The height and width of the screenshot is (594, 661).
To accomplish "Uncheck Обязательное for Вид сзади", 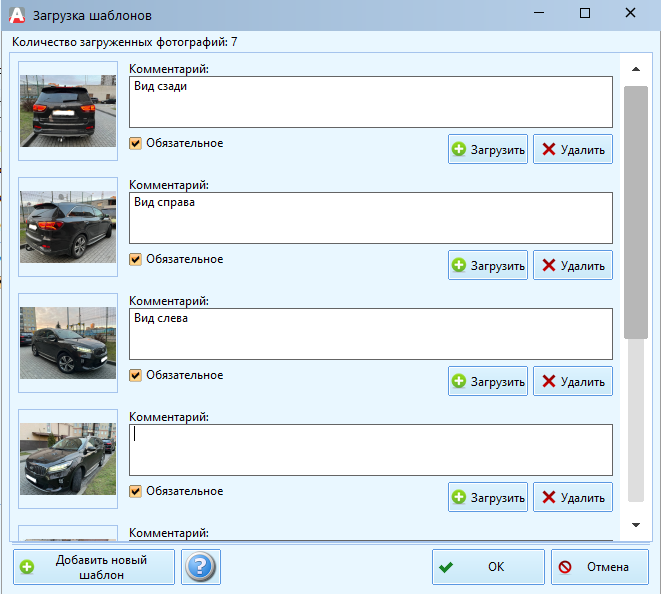I will pyautogui.click(x=135, y=143).
